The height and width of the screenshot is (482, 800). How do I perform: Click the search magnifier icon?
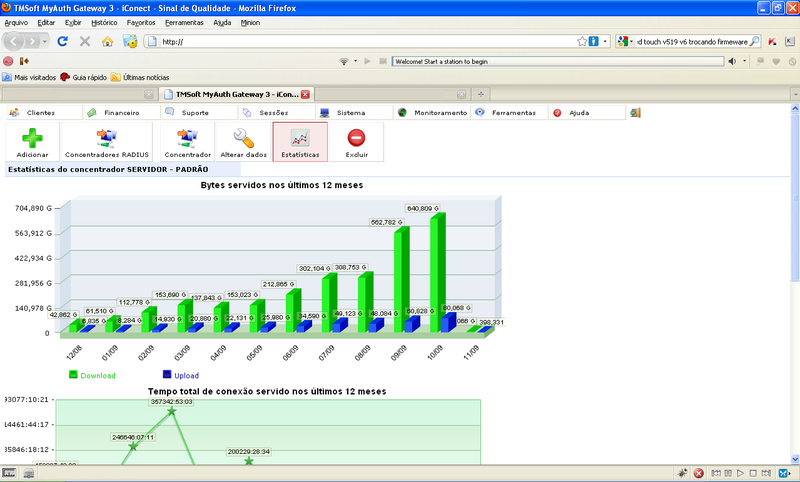coord(755,41)
